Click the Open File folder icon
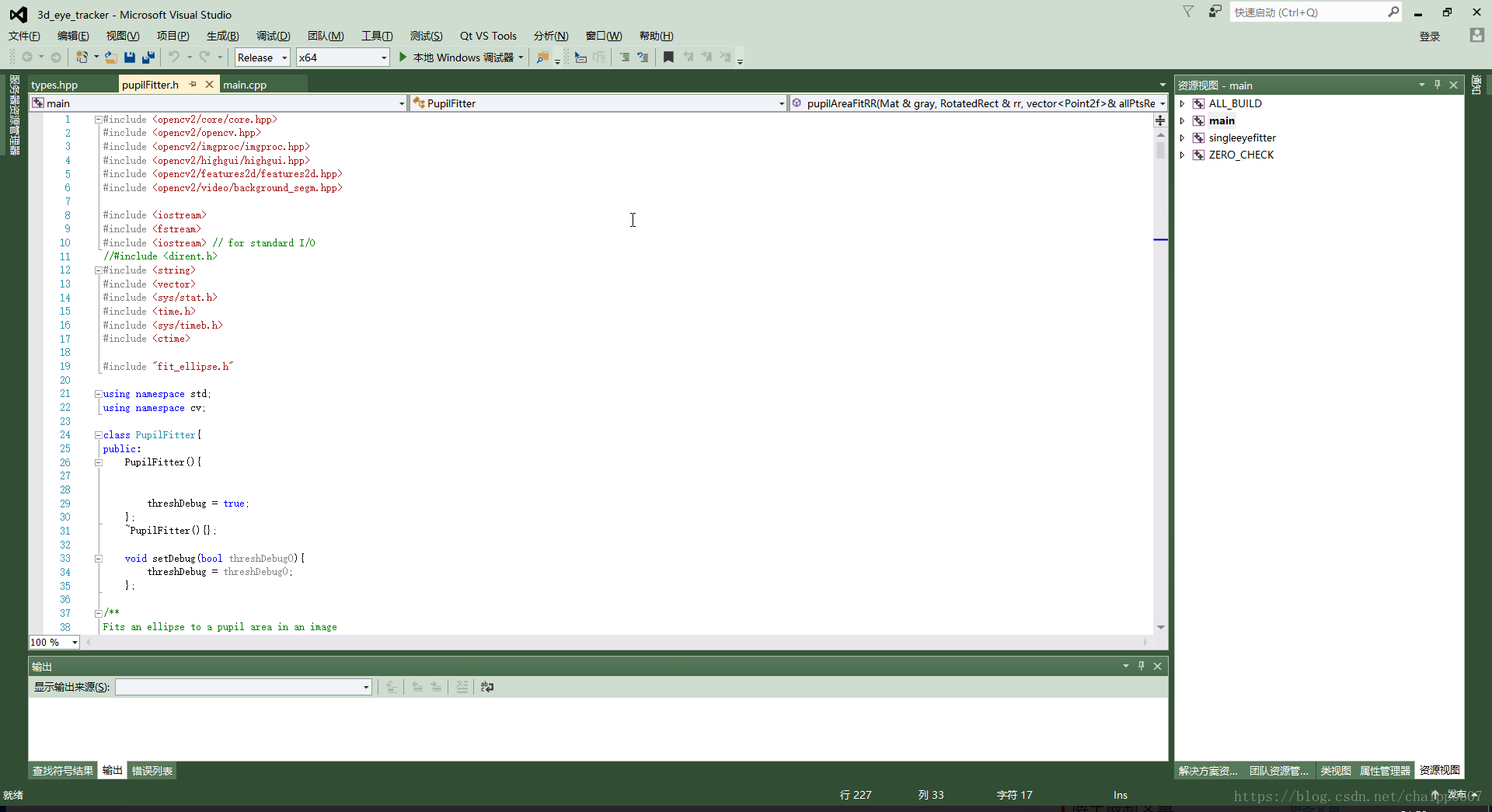Screen dimensions: 1492x812 click(x=111, y=58)
